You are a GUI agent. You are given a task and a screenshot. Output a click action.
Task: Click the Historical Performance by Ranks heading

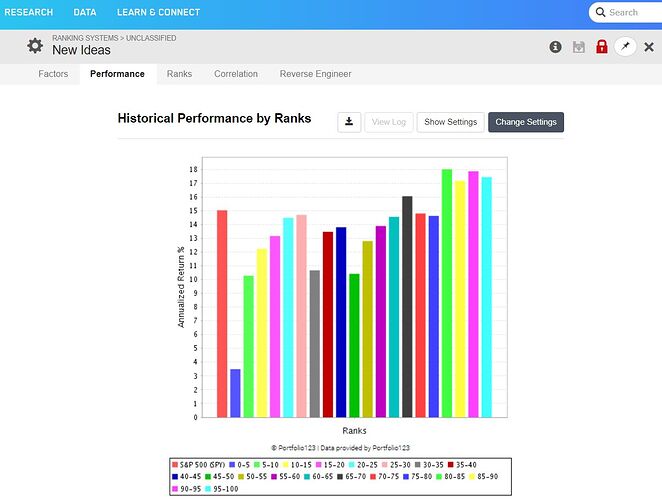click(x=214, y=118)
